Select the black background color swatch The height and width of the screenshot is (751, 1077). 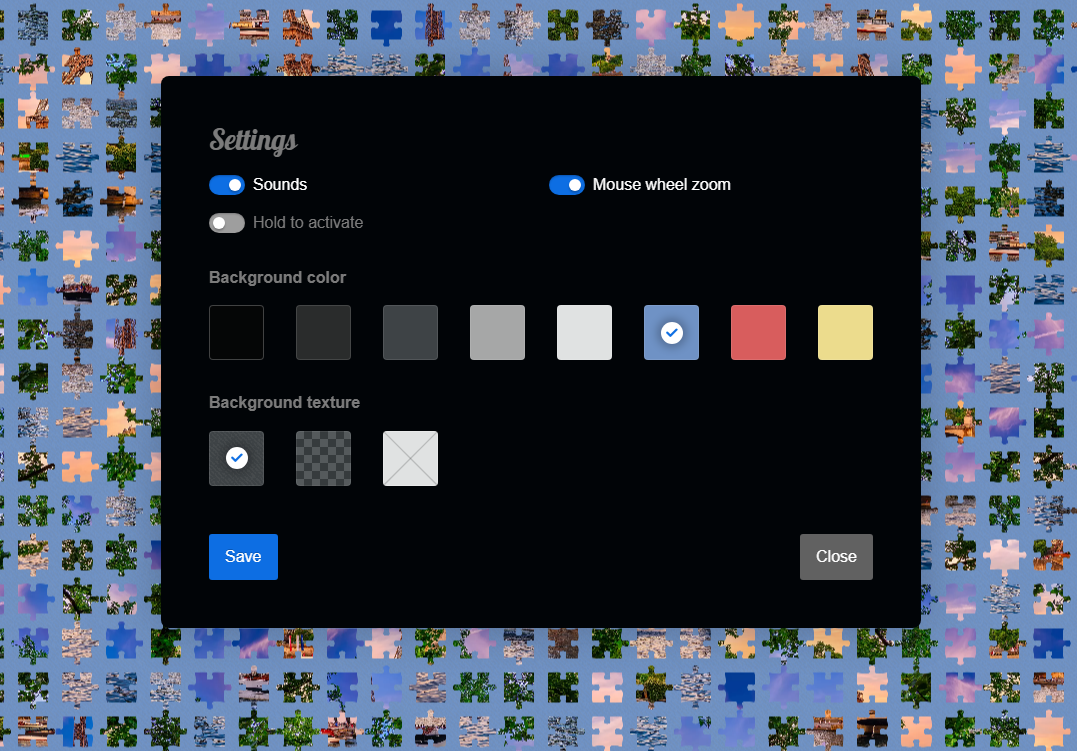236,333
